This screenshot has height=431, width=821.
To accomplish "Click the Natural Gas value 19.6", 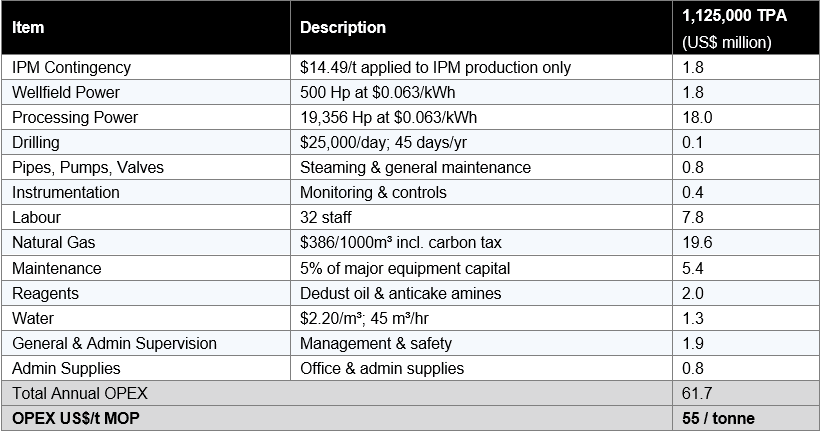I will click(x=696, y=243).
